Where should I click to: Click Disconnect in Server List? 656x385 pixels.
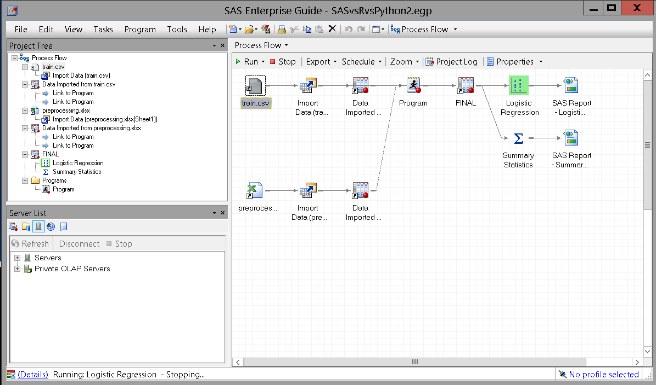[79, 244]
